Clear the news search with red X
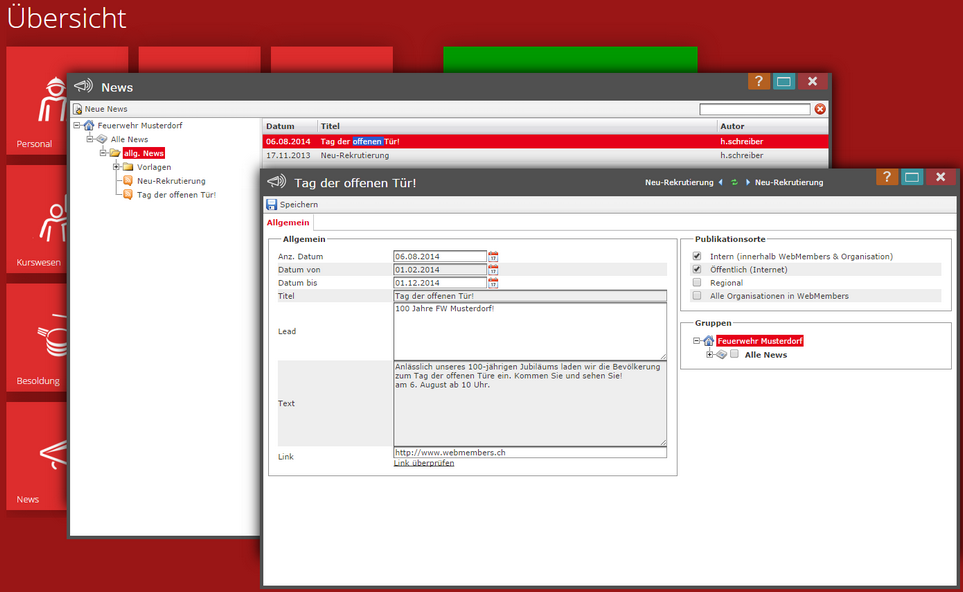This screenshot has height=592, width=963. [x=820, y=109]
